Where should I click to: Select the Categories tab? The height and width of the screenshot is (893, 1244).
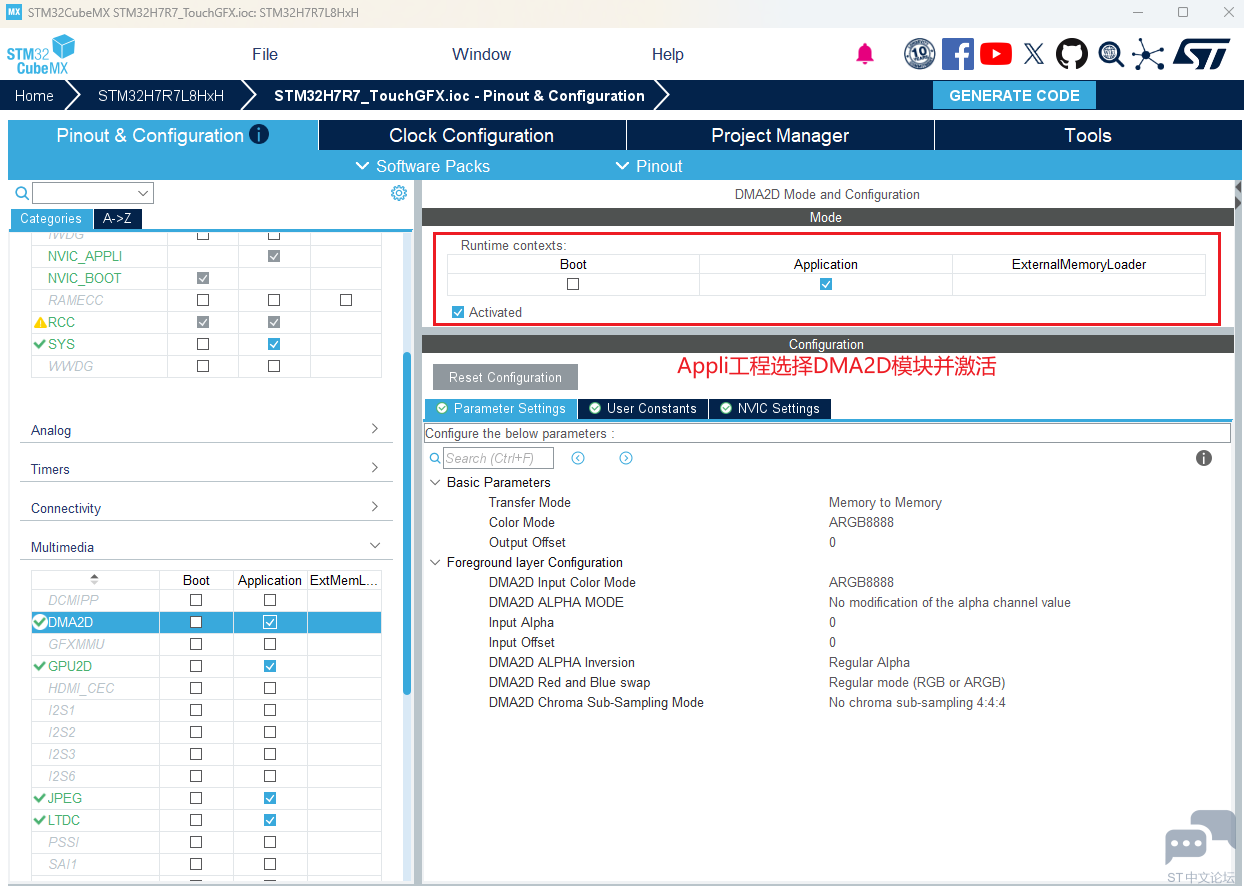click(51, 218)
